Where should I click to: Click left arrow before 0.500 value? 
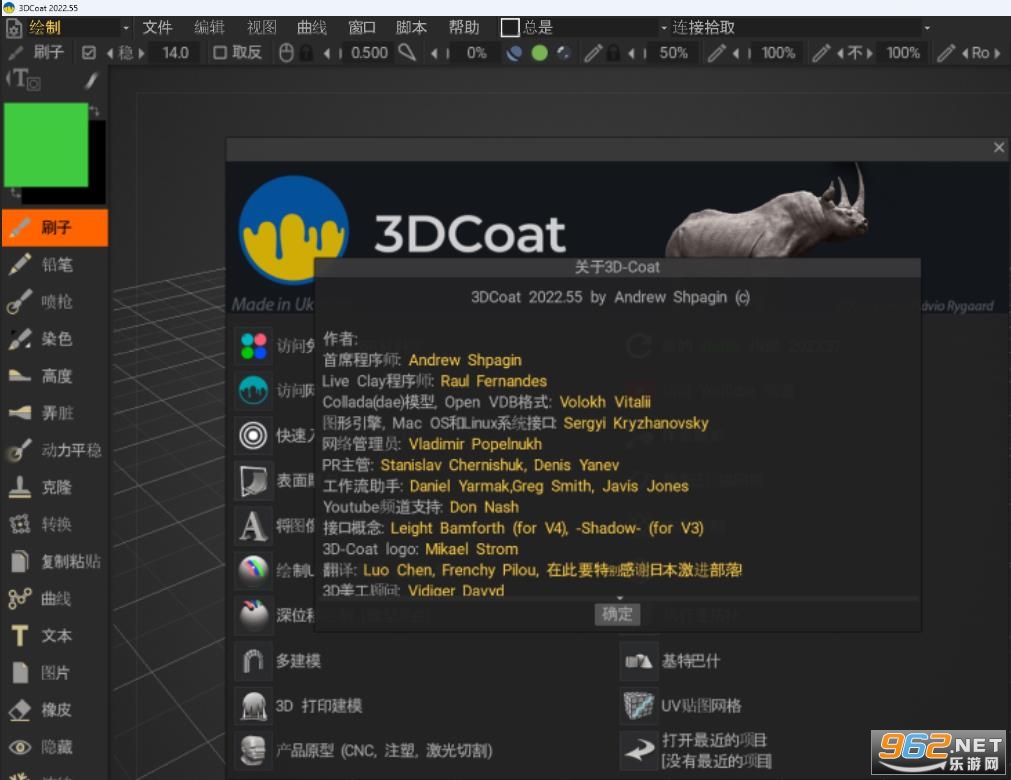[327, 53]
